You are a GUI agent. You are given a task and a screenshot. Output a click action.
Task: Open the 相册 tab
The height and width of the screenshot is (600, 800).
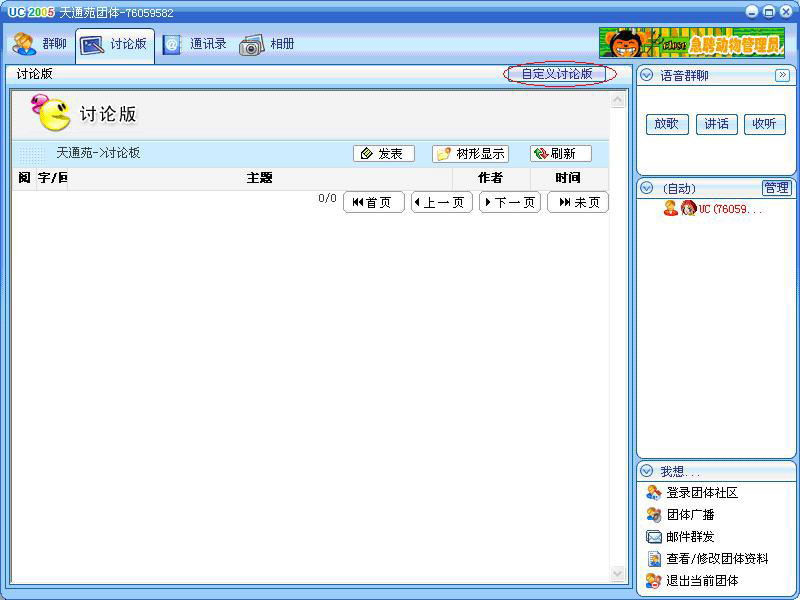click(x=266, y=44)
